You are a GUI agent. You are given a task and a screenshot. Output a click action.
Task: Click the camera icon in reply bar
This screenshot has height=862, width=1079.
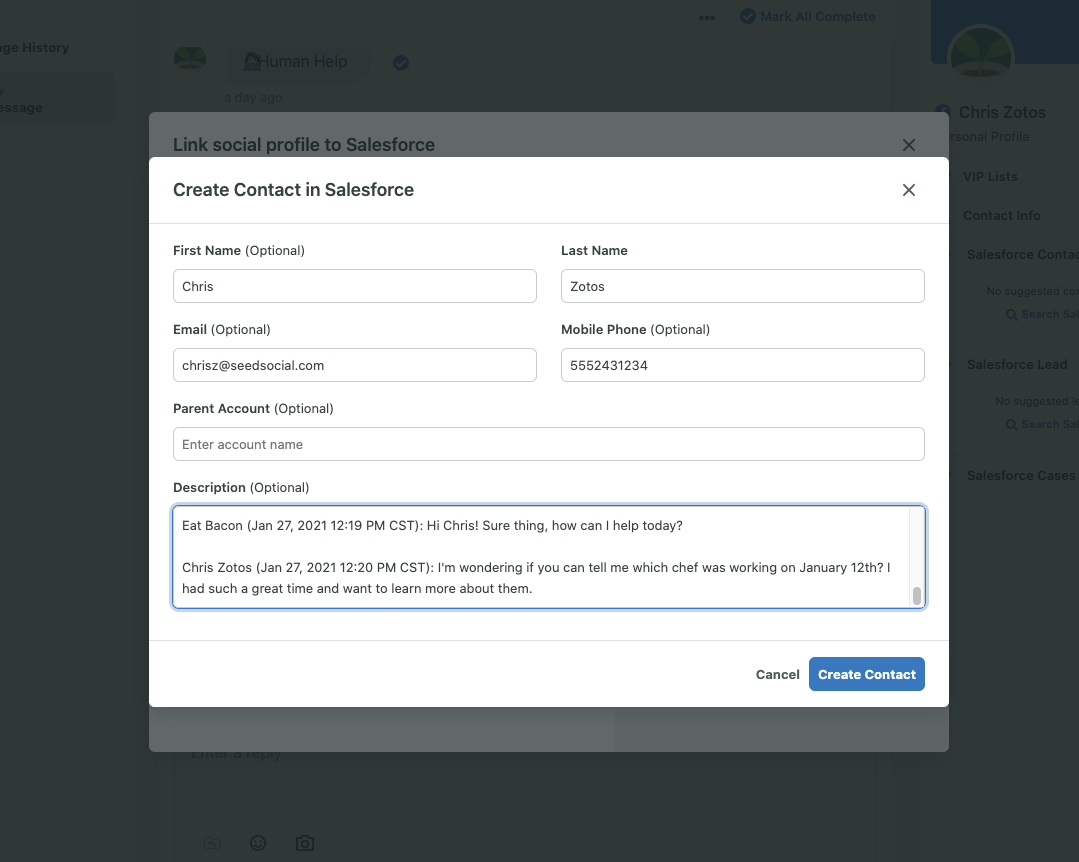[305, 843]
